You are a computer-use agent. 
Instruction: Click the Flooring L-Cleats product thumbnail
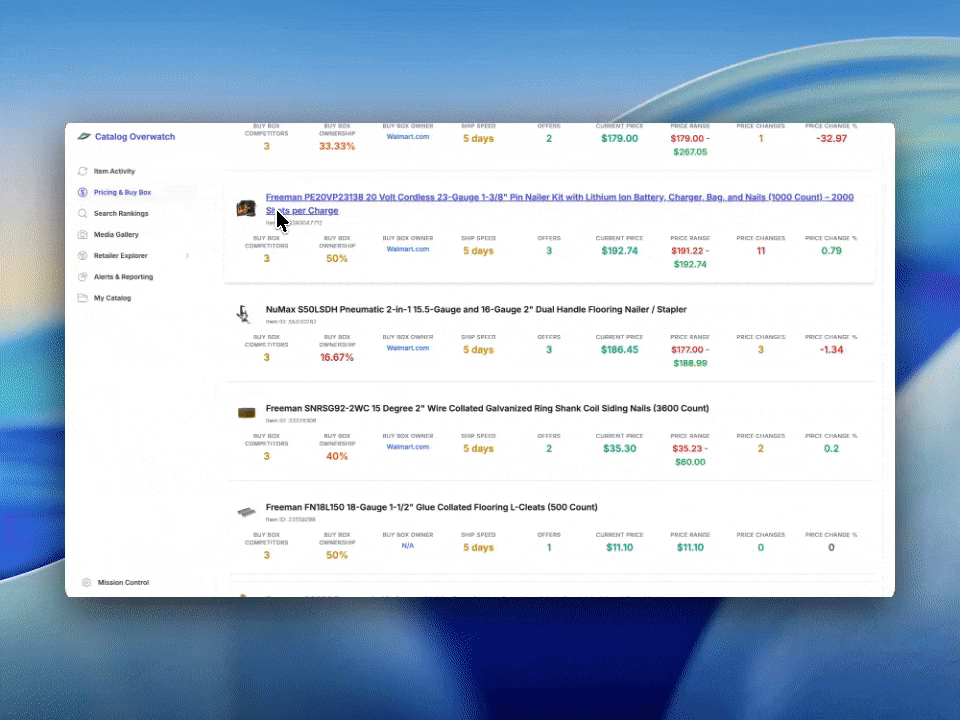pos(246,512)
